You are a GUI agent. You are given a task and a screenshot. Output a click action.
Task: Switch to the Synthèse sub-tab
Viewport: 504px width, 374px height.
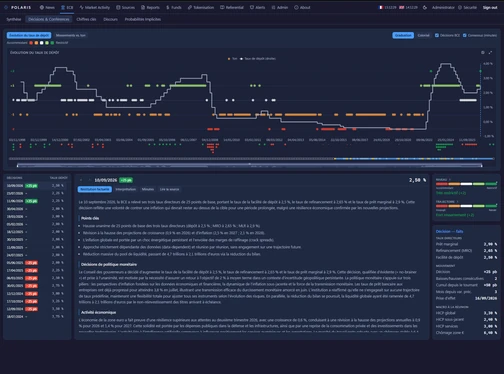14,19
